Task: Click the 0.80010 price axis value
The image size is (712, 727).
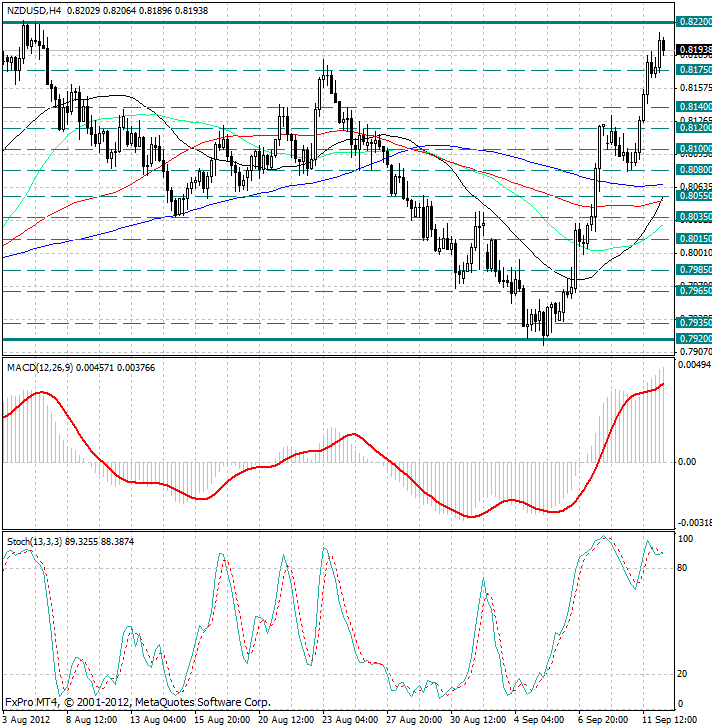Action: tap(695, 253)
